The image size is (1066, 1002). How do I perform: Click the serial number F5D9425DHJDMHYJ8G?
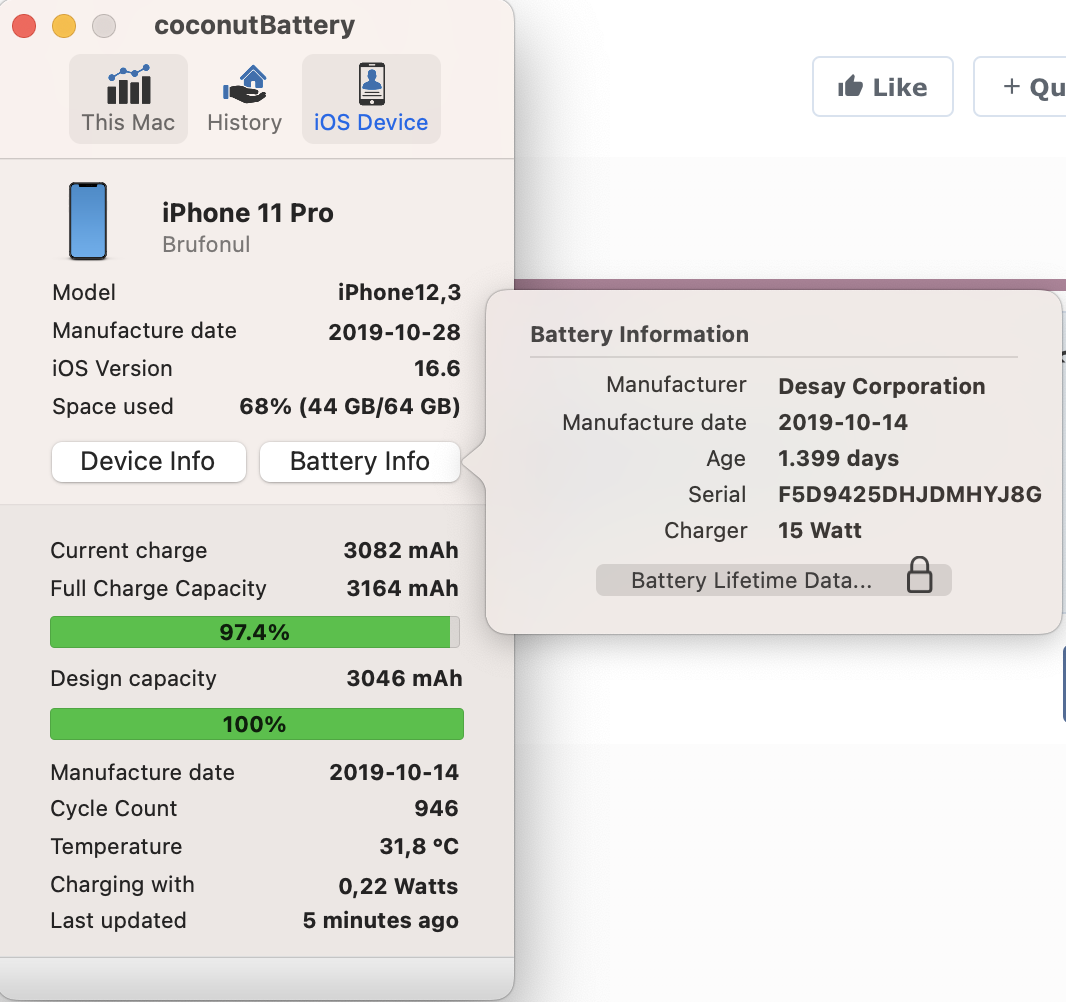coord(910,494)
